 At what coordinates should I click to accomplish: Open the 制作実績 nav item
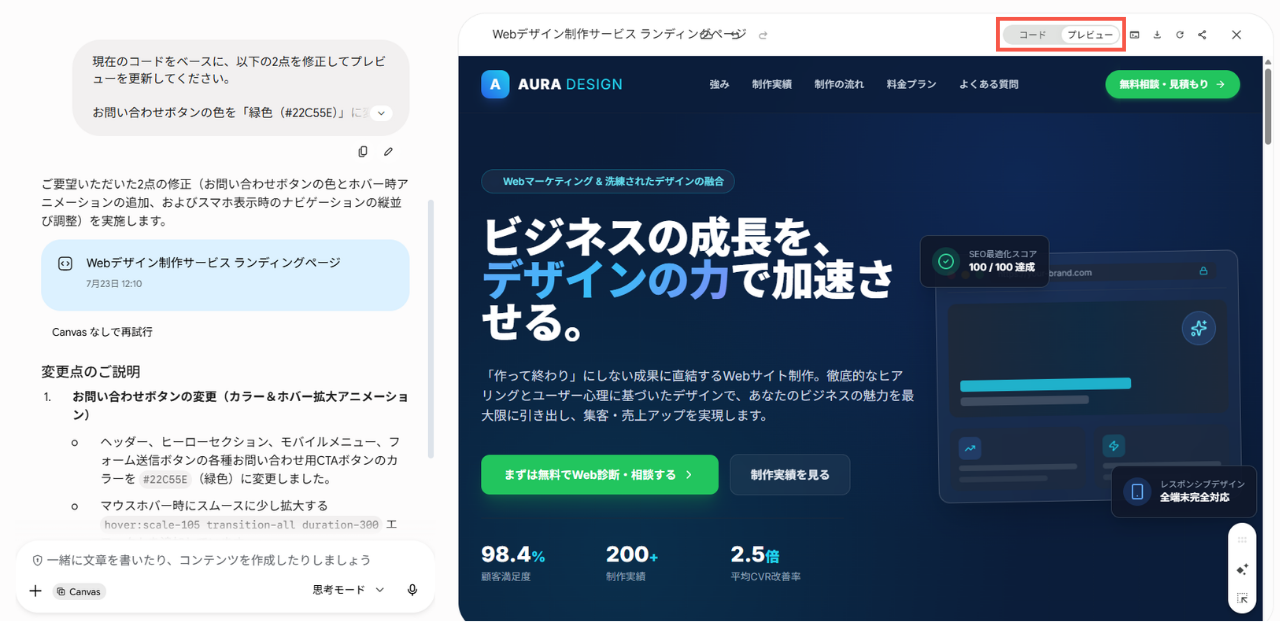click(772, 85)
